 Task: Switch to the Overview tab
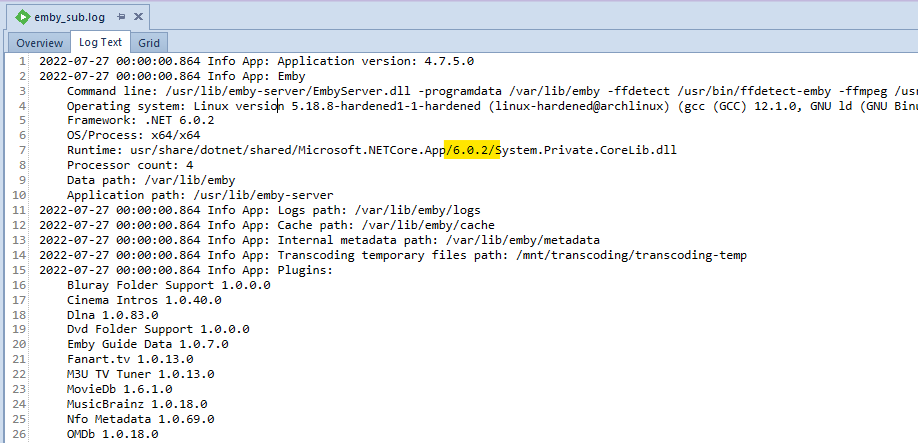tap(39, 43)
